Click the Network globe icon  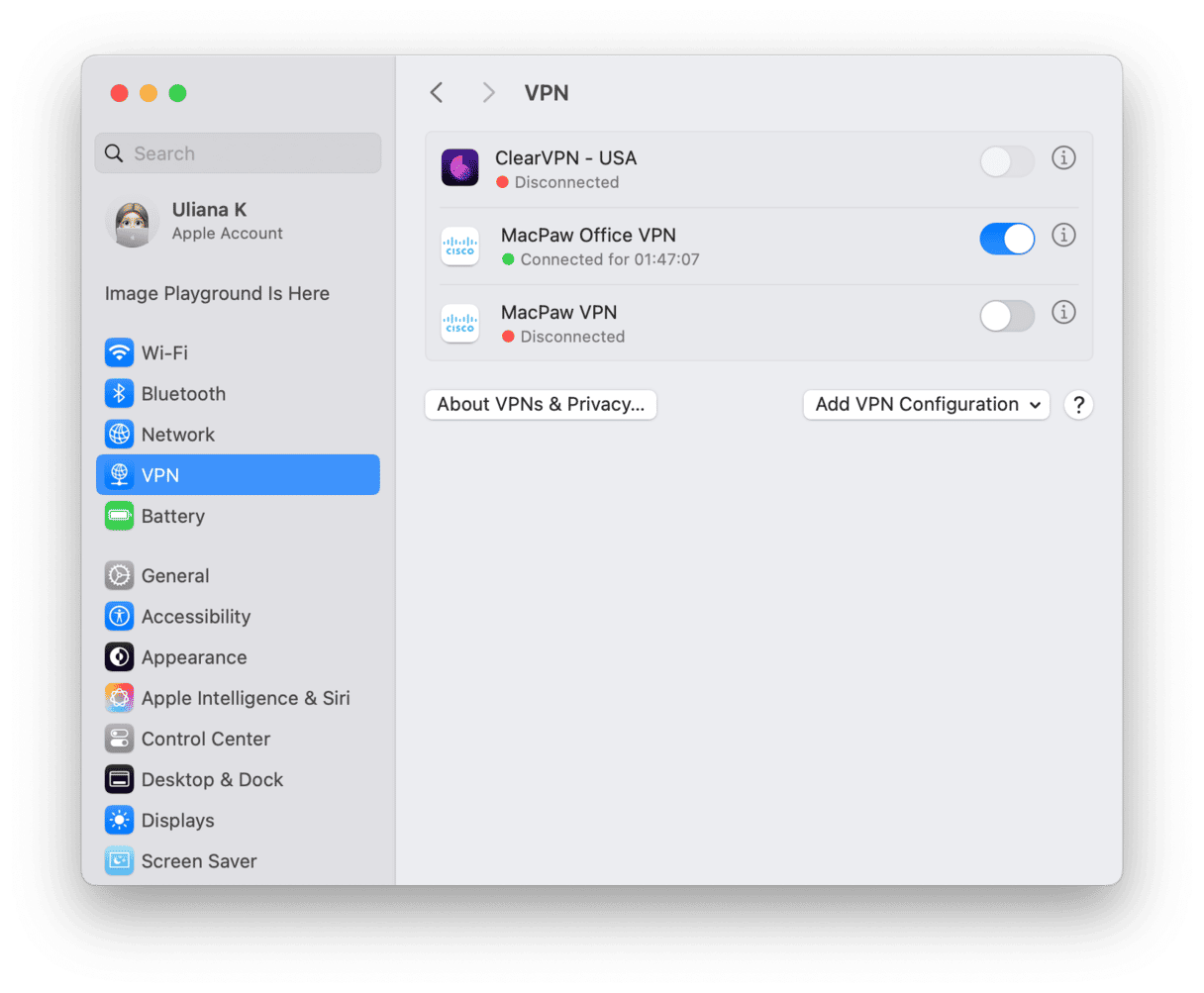tap(119, 434)
